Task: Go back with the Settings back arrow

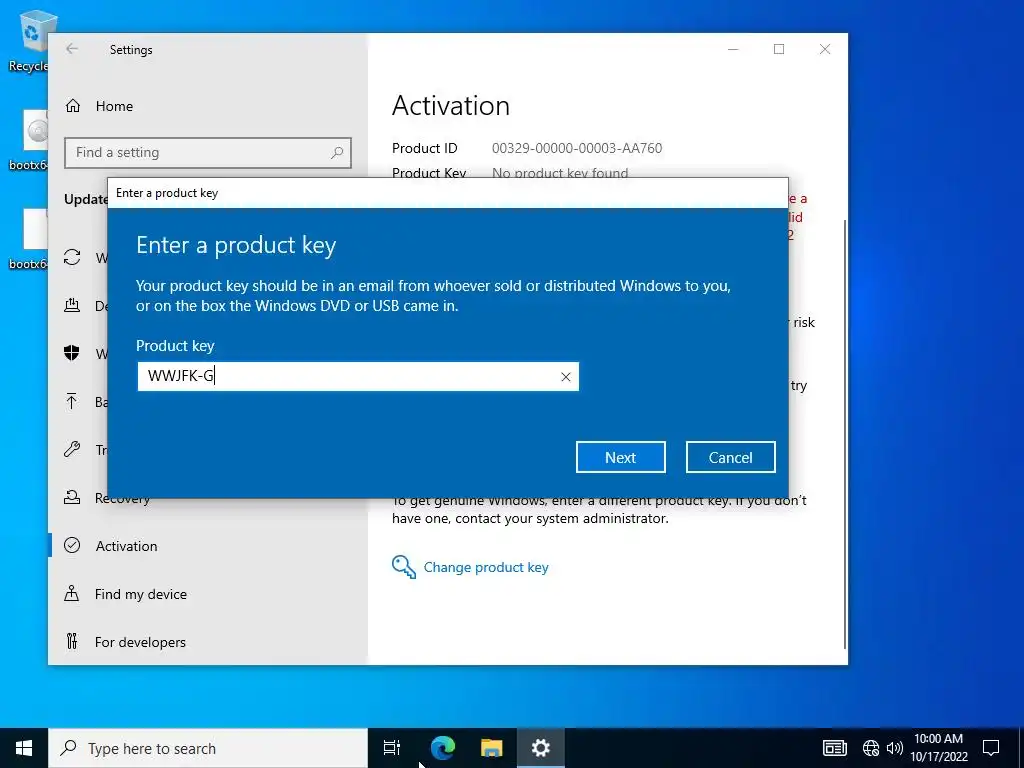Action: pyautogui.click(x=72, y=49)
